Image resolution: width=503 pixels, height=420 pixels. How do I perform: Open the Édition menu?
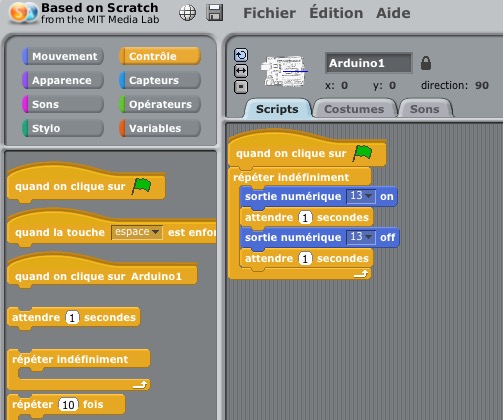tap(336, 13)
